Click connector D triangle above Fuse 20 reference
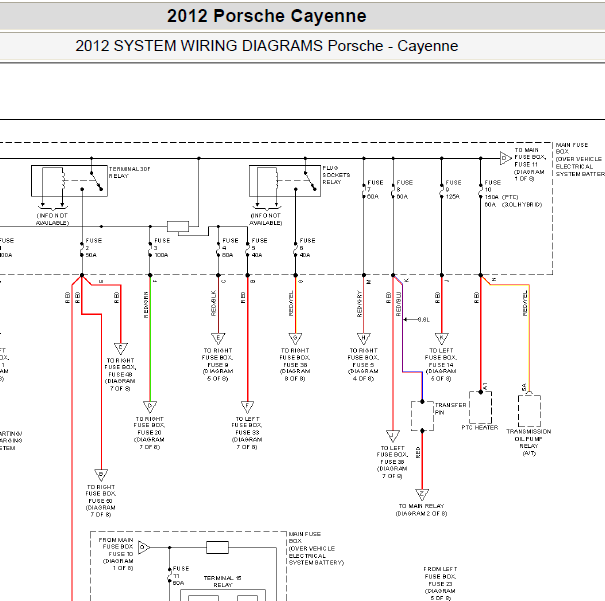605x601 pixels. [150, 407]
